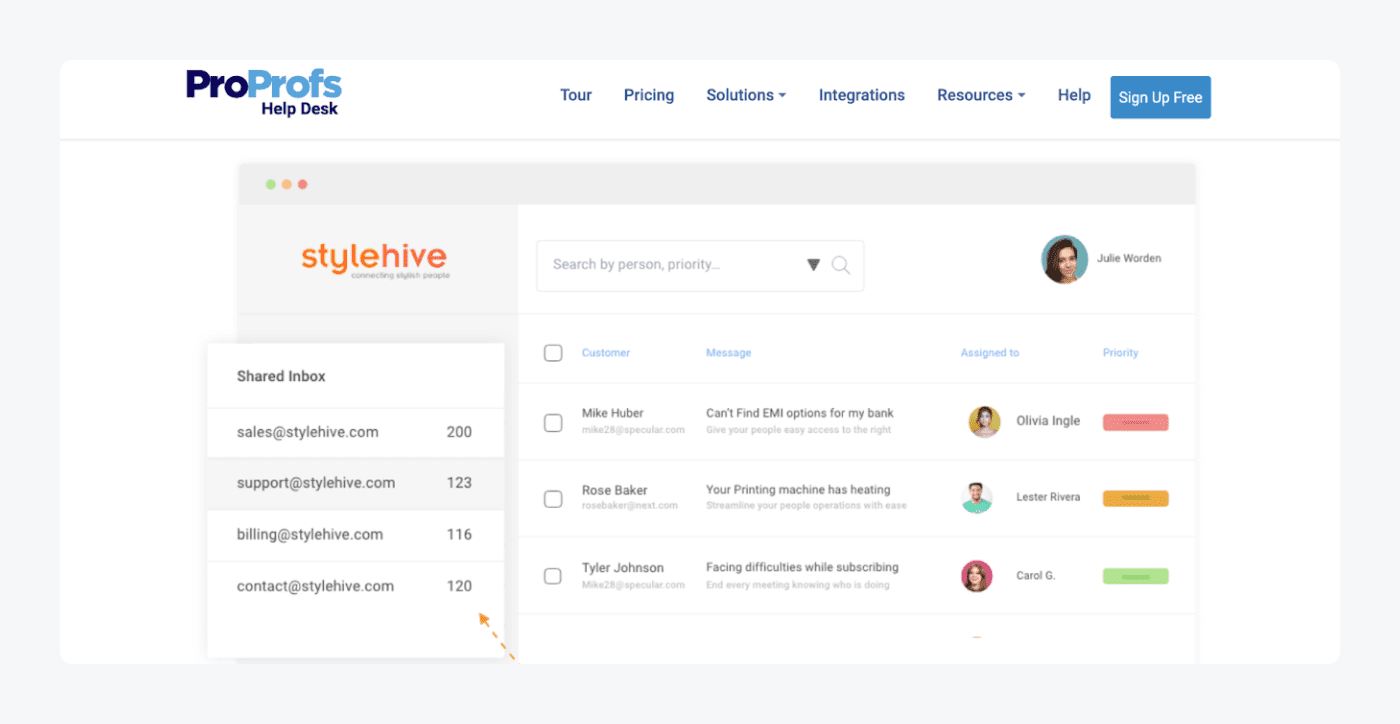Click the search magnifier icon
This screenshot has width=1400, height=724.
(x=841, y=265)
